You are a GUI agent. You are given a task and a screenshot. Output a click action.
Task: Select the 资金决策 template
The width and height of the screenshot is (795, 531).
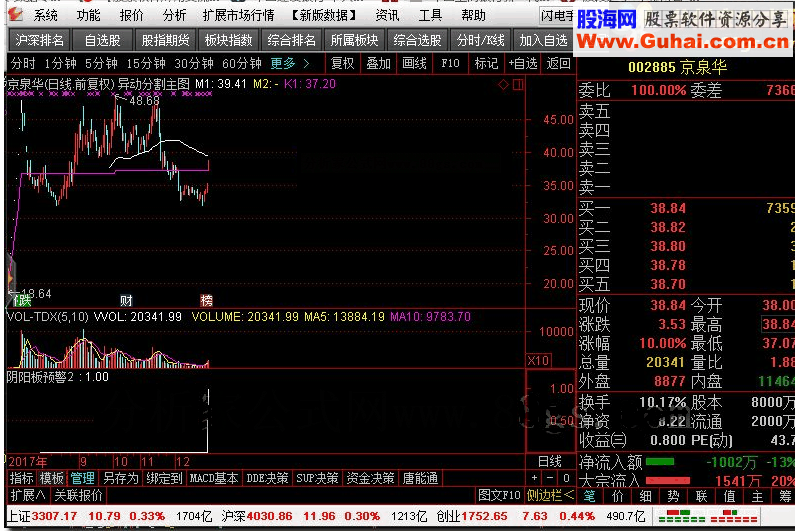[x=370, y=478]
